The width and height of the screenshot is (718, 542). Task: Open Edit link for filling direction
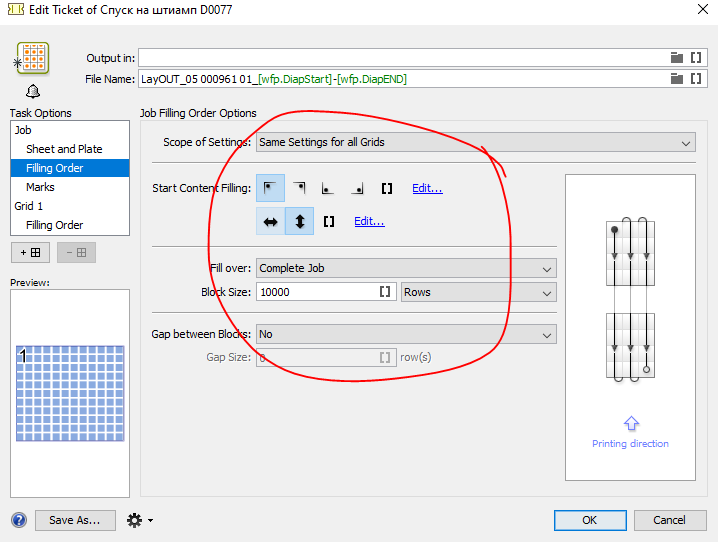pos(369,222)
